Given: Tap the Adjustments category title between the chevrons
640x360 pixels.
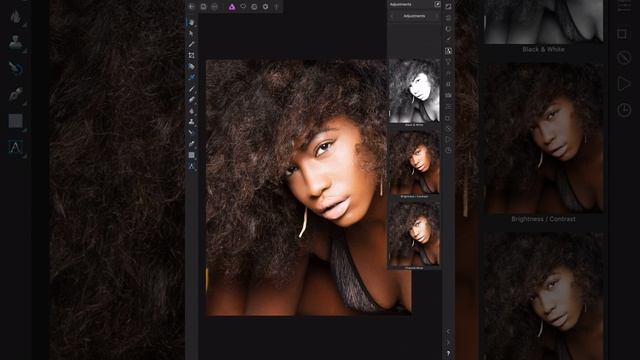Looking at the screenshot, I should [414, 16].
